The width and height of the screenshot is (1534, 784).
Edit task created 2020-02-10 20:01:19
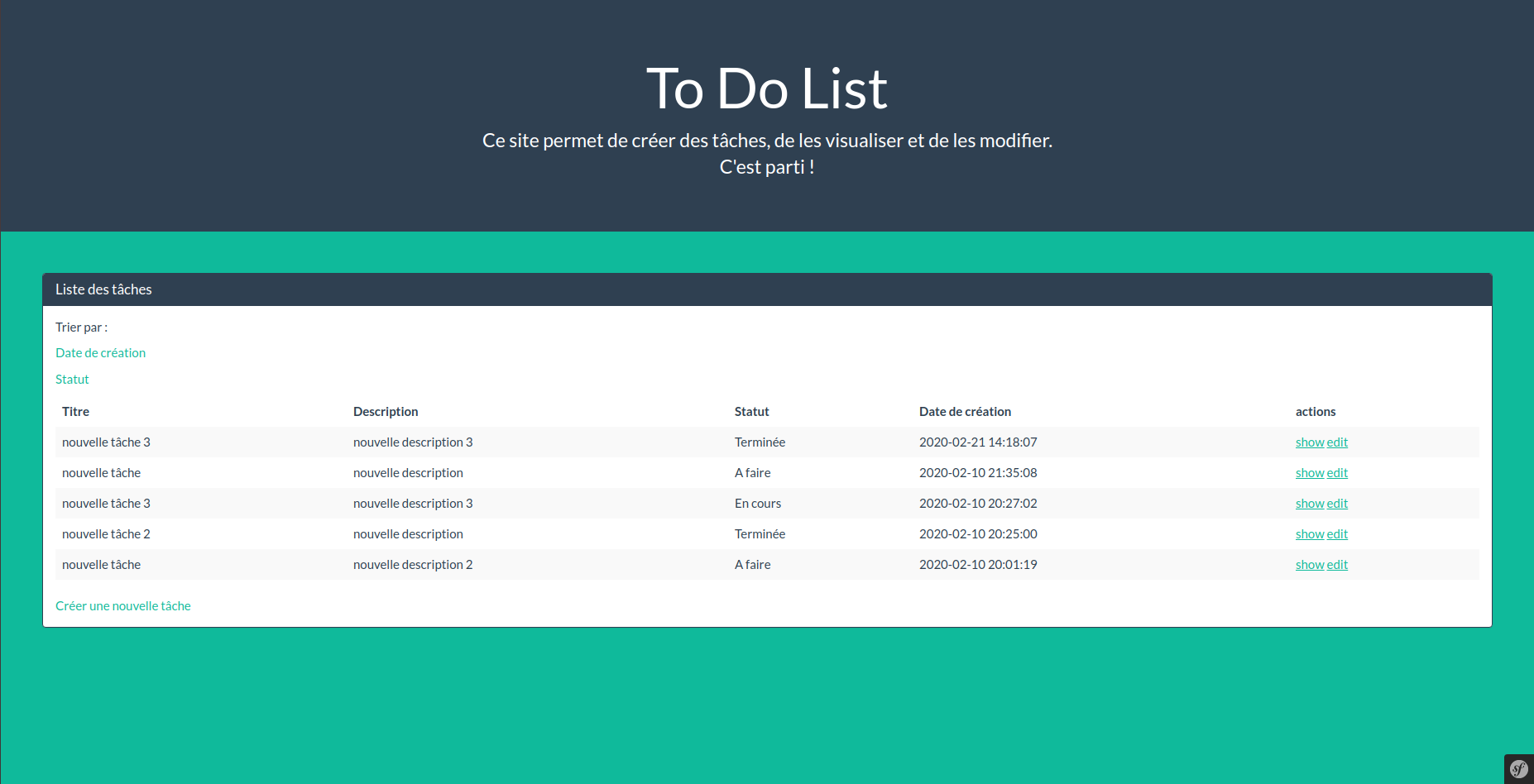1337,565
